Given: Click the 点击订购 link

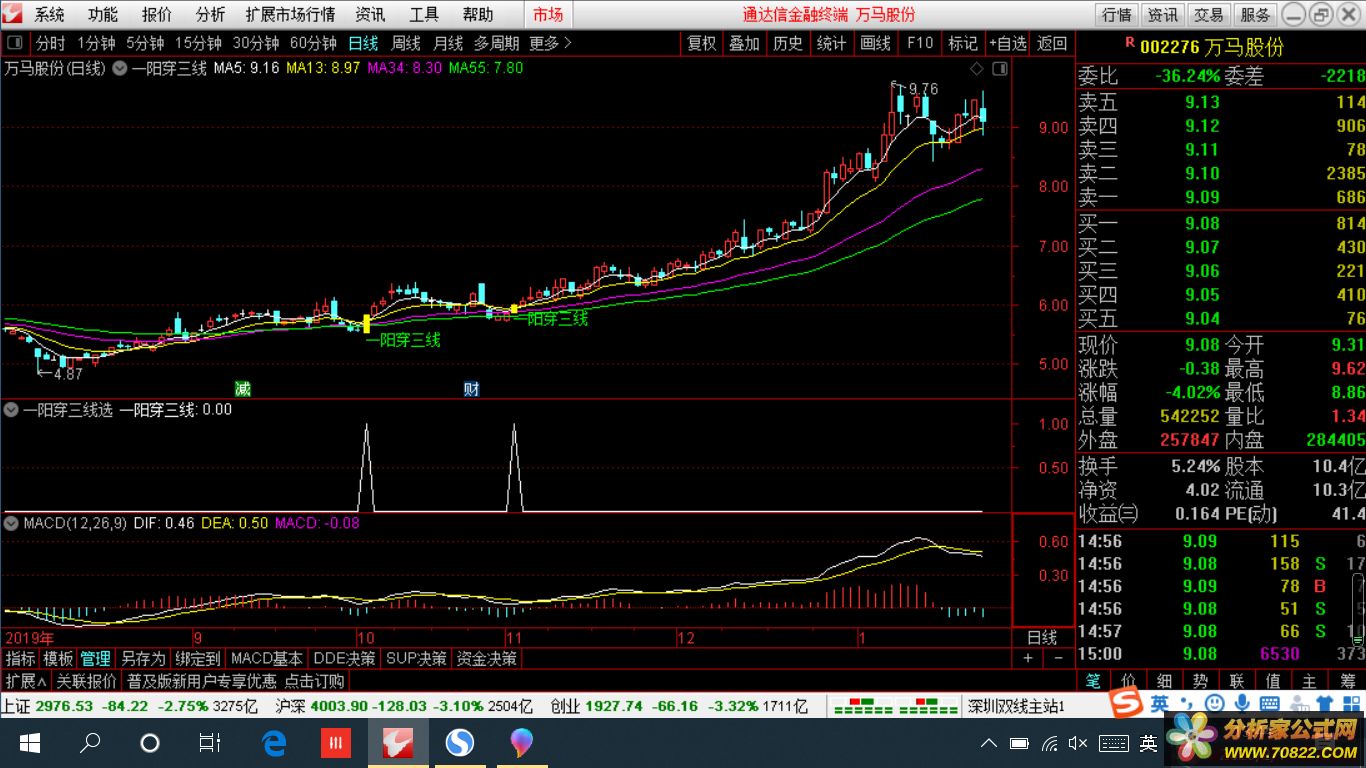Looking at the screenshot, I should pyautogui.click(x=314, y=681).
